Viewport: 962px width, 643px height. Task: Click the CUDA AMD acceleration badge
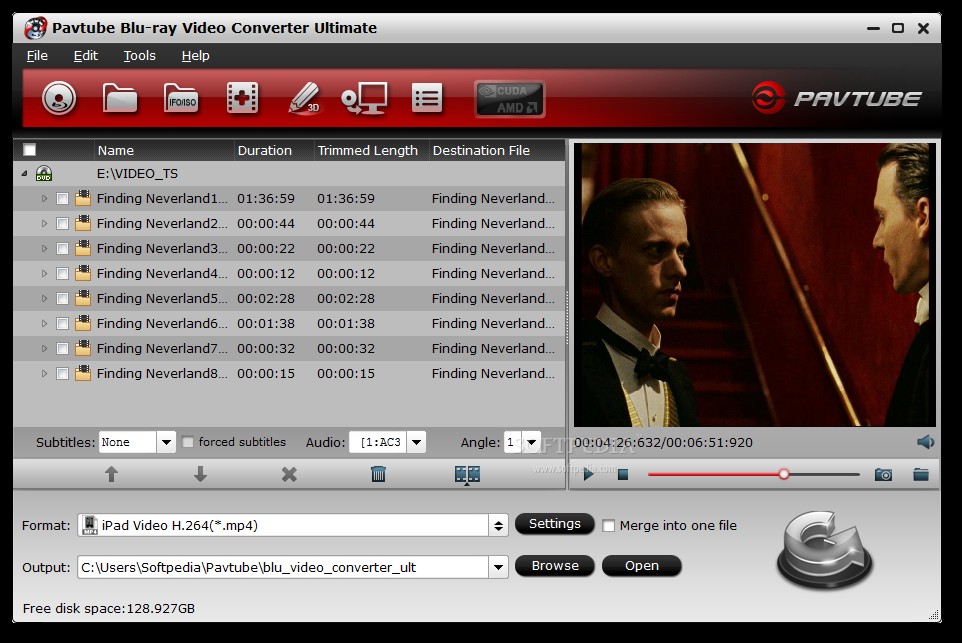click(x=510, y=98)
